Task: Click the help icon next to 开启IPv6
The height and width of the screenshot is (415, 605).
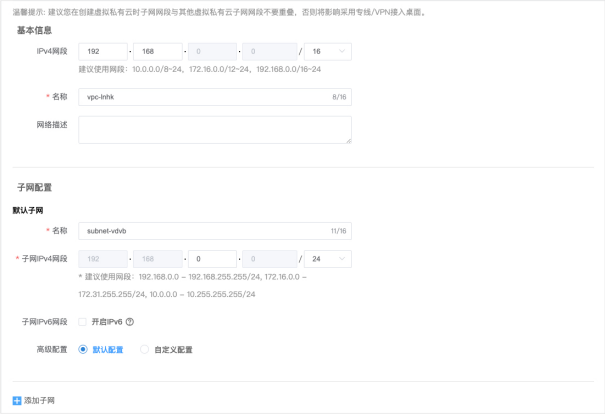Action: [x=130, y=321]
